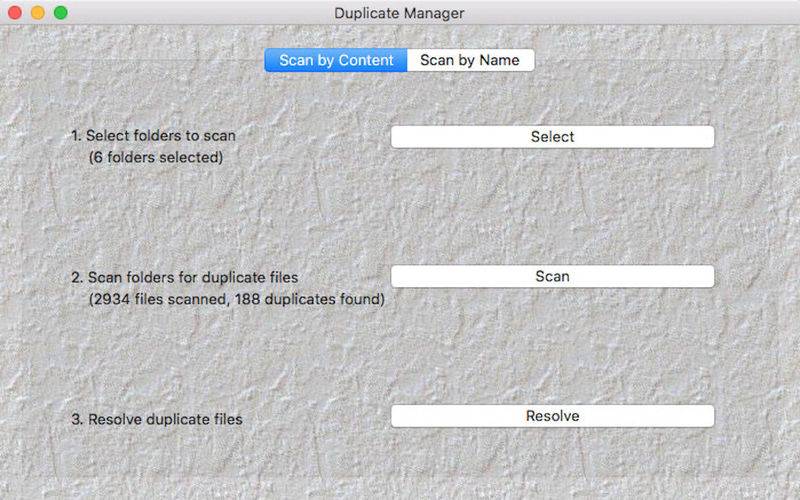Viewport: 800px width, 500px height.
Task: Minimize window with the yellow button
Action: click(x=38, y=13)
